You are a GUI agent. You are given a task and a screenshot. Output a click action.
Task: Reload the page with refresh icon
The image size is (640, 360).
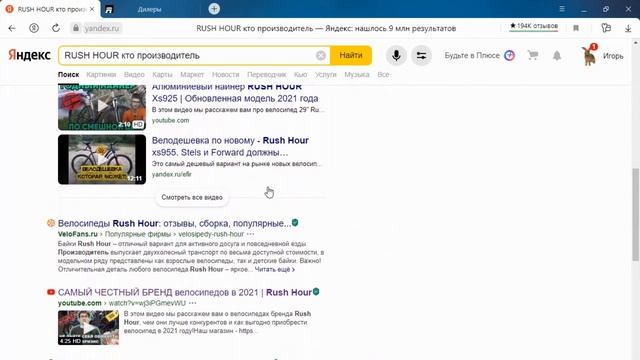pyautogui.click(x=56, y=28)
